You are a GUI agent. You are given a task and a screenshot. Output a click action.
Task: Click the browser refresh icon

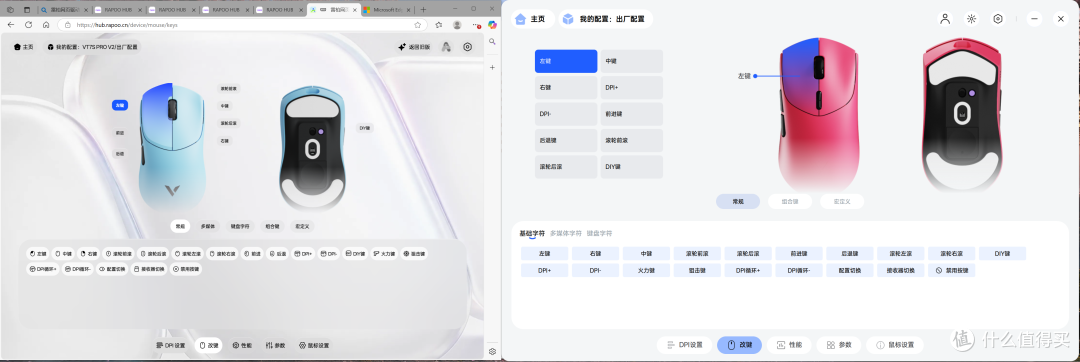(x=28, y=24)
